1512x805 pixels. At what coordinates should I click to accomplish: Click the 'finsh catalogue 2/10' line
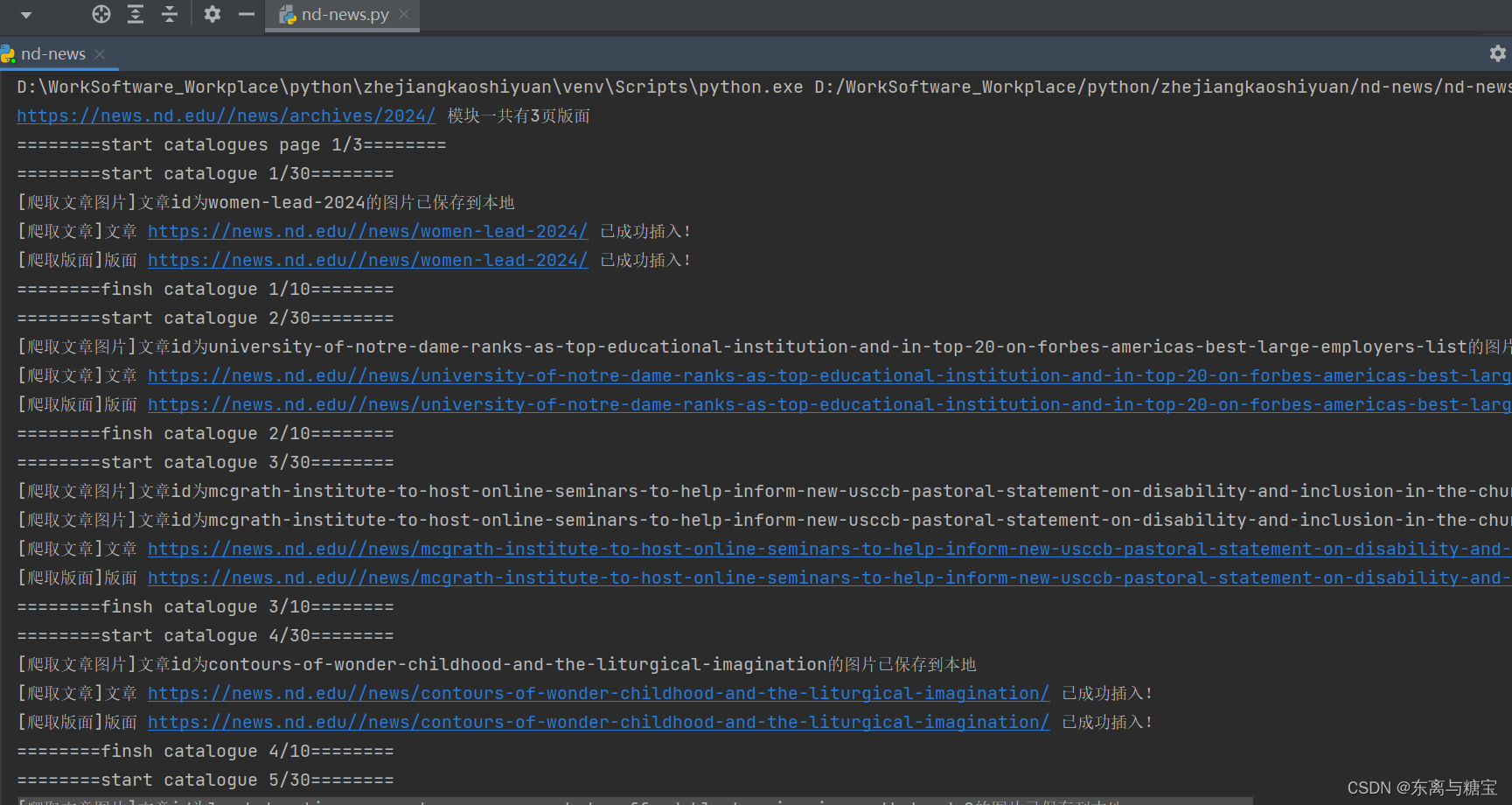point(206,433)
